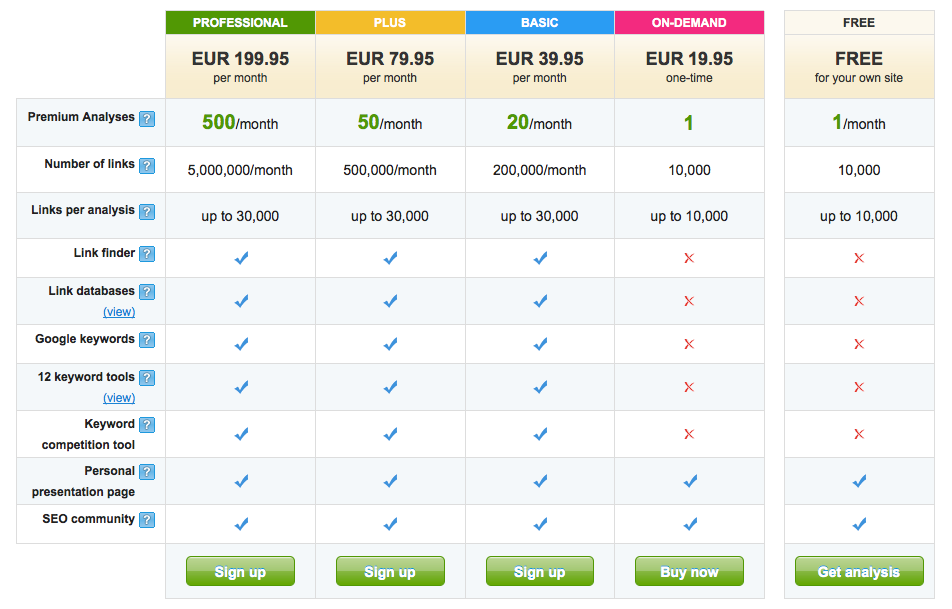Open help icon for 12 keyword tools
952x609 pixels.
click(147, 378)
